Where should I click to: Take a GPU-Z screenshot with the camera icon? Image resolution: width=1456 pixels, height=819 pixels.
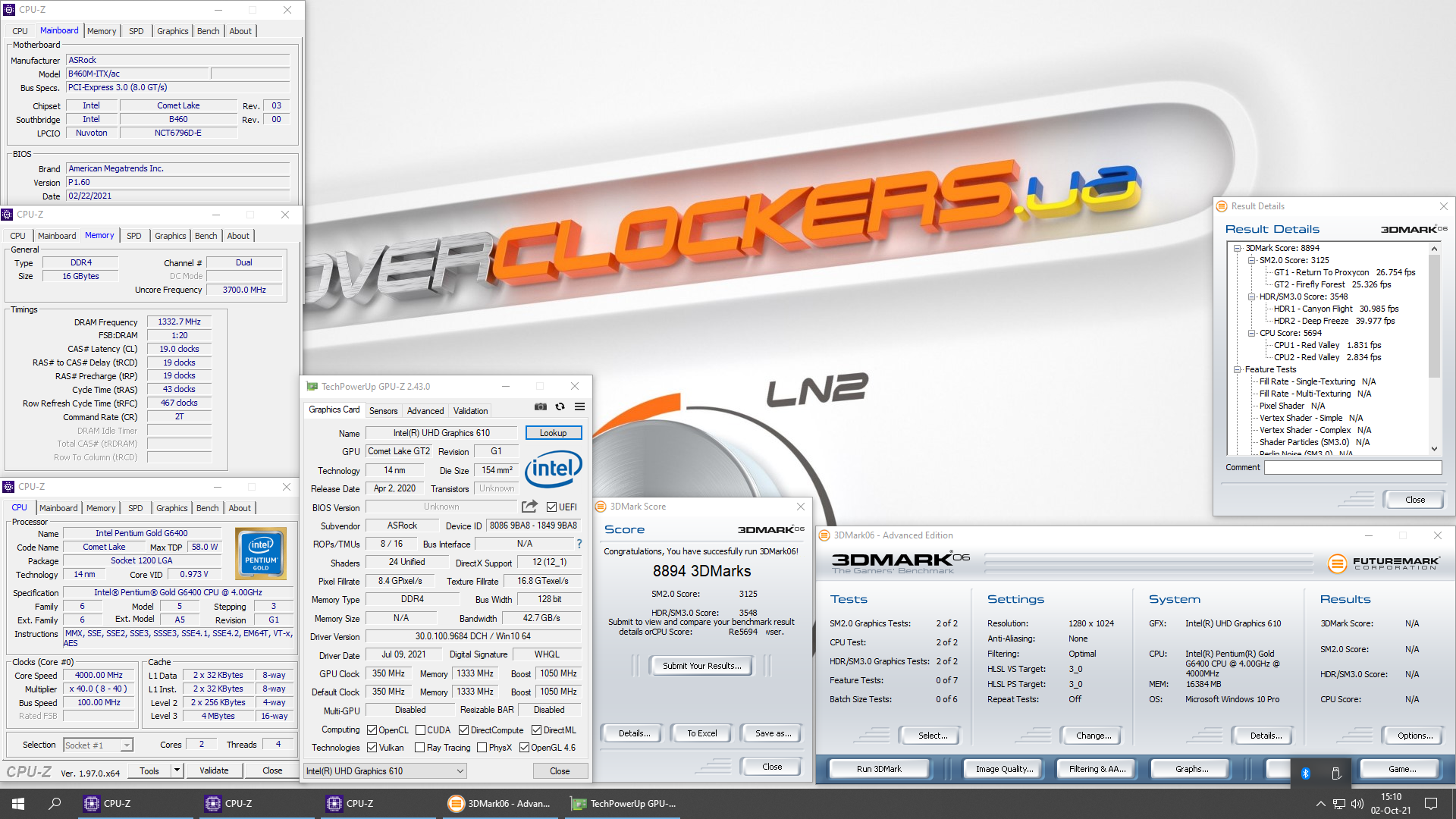tap(541, 407)
